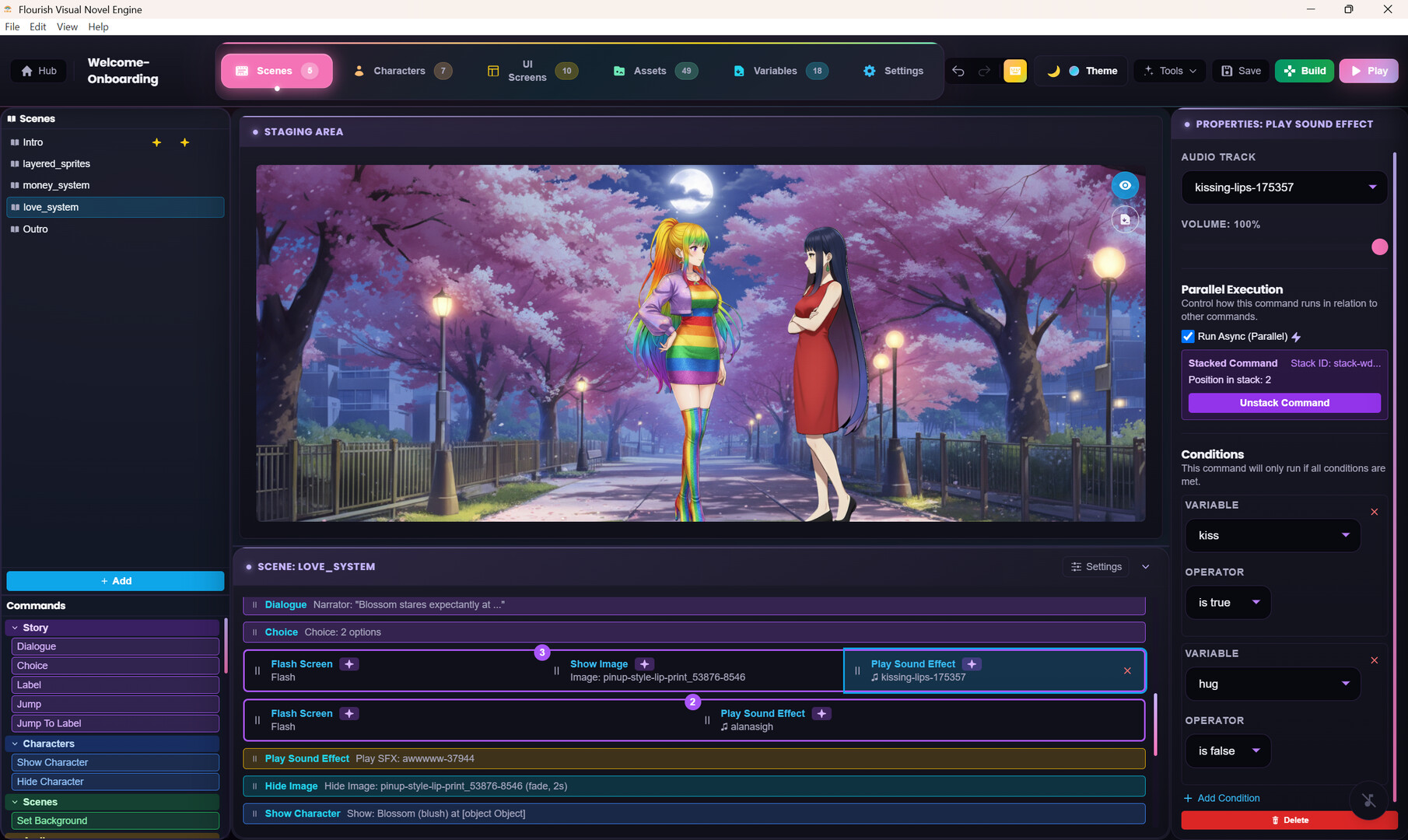Adjust the volume slider handle
Image resolution: width=1408 pixels, height=840 pixels.
point(1379,247)
